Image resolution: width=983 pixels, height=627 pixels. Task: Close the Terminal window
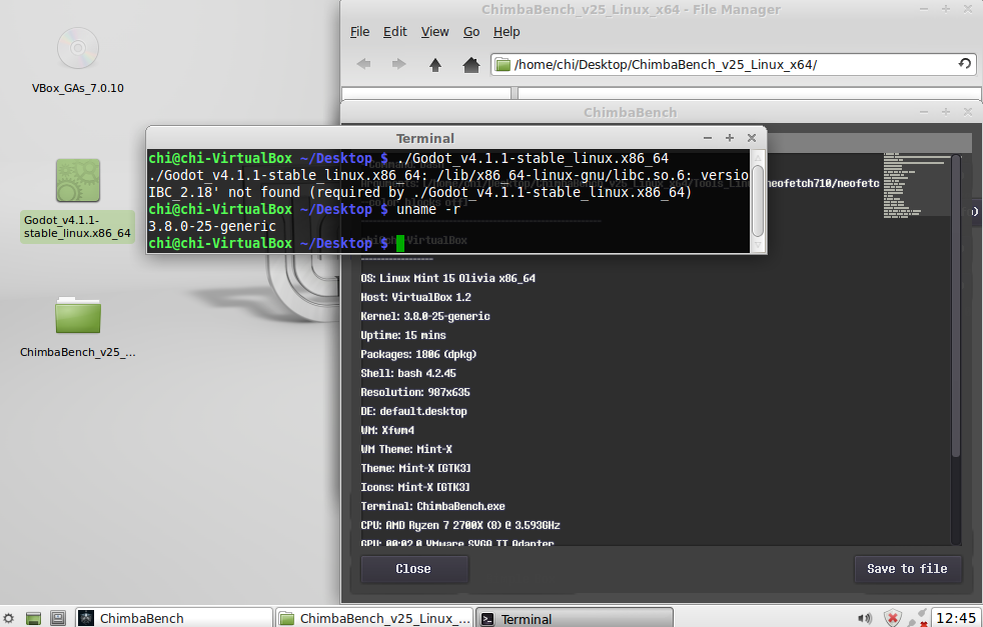pyautogui.click(x=751, y=138)
